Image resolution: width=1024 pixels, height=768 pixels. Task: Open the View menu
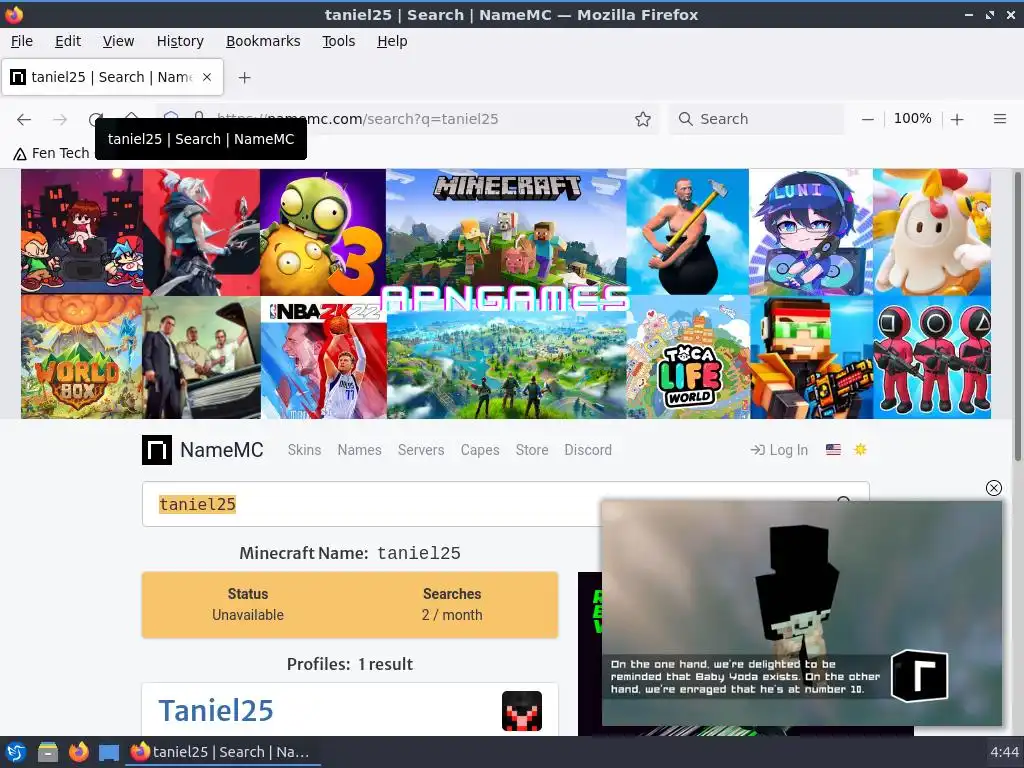click(118, 41)
